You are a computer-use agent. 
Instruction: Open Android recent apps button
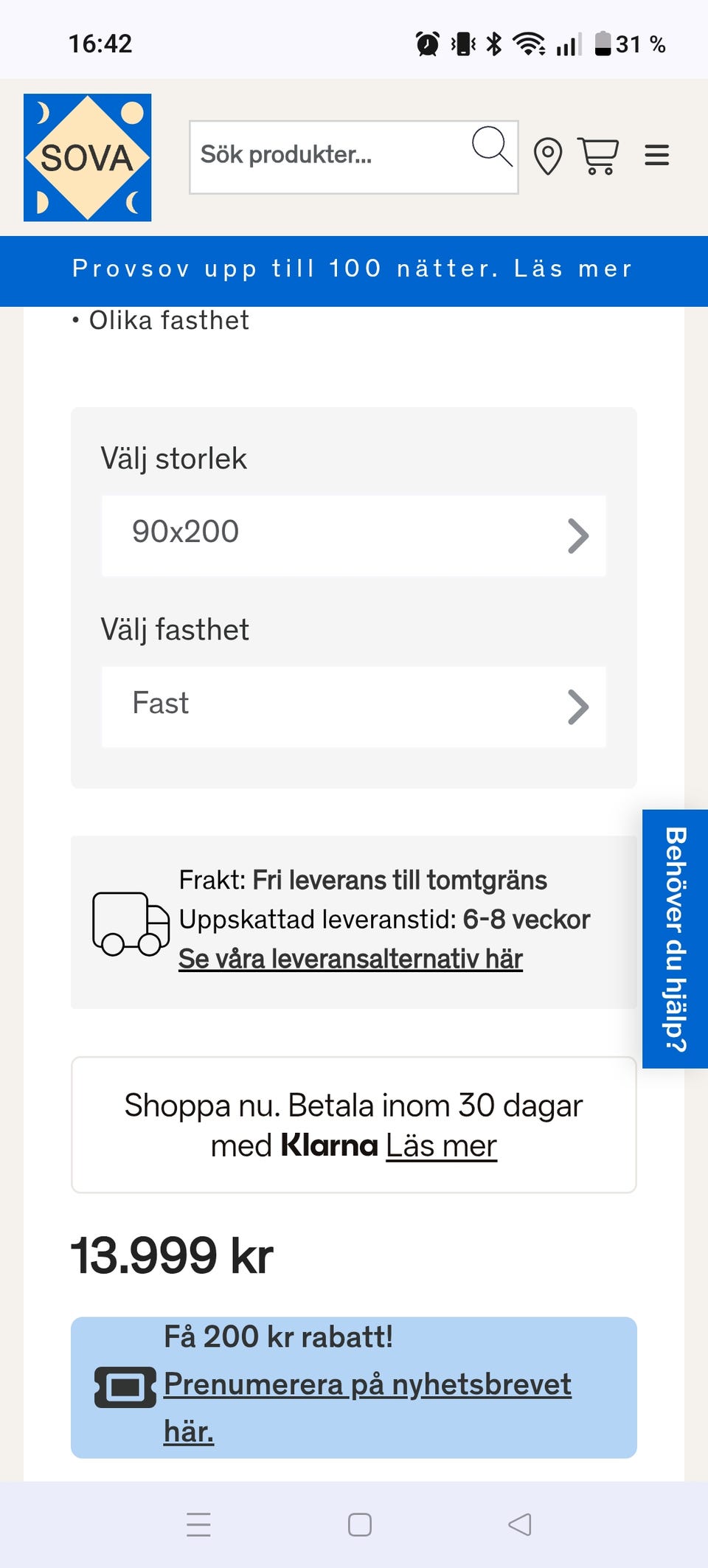pos(198,1524)
